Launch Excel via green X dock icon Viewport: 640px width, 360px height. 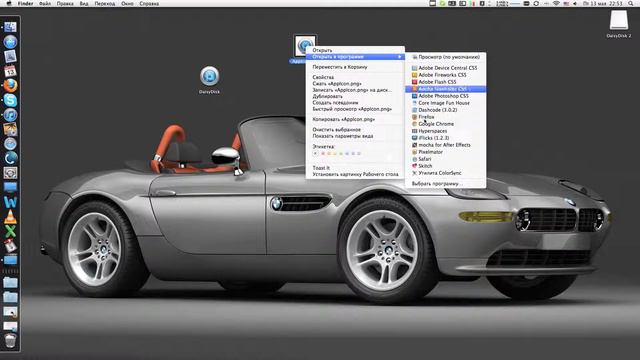coord(10,231)
